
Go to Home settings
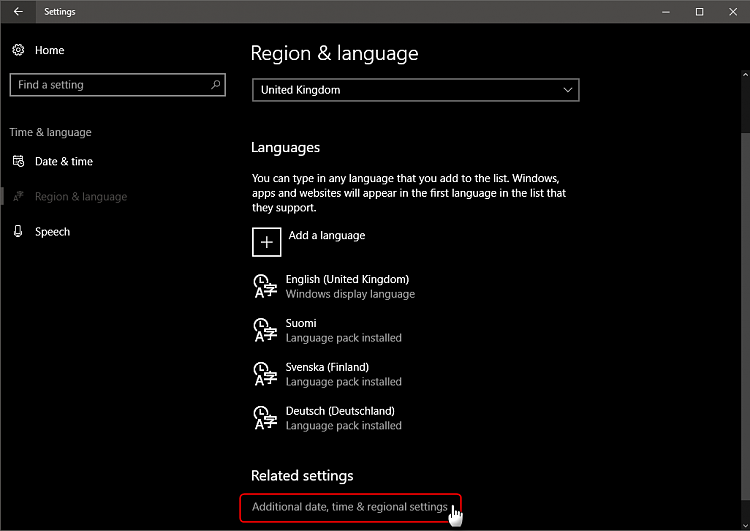click(49, 50)
